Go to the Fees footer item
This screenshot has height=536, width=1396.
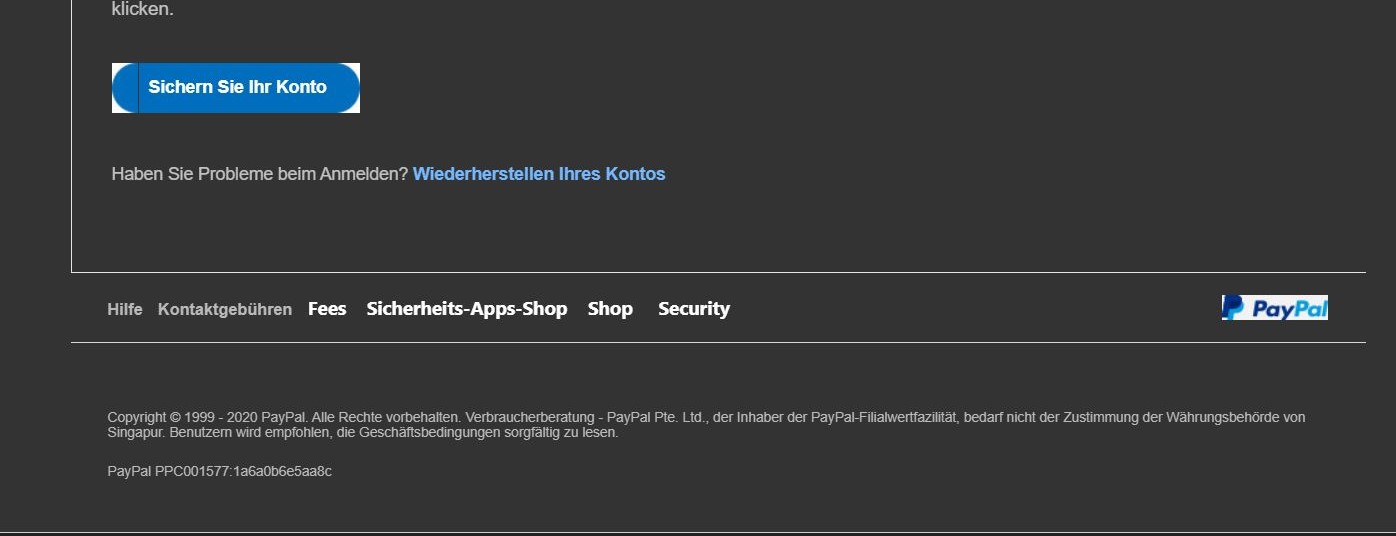[327, 309]
